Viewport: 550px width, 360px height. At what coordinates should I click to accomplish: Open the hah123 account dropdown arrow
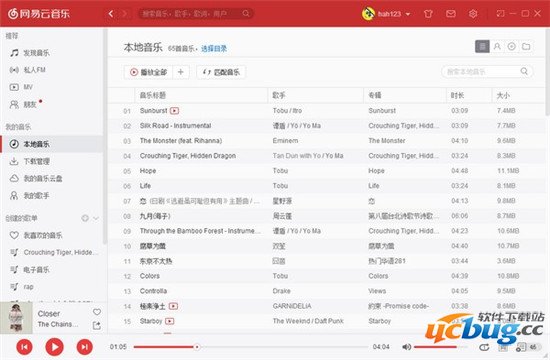pos(408,14)
